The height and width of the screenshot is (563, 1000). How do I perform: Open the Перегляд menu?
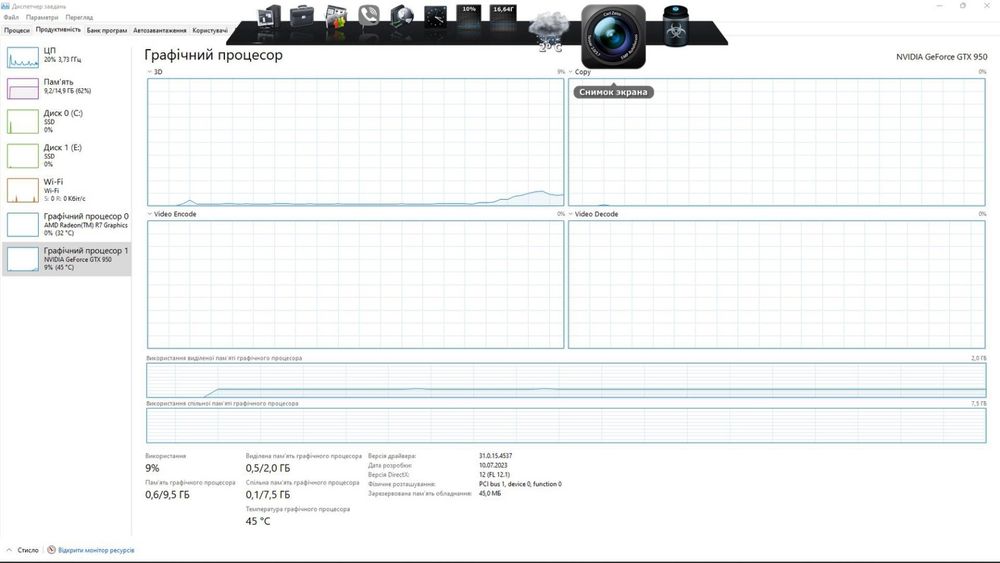click(79, 17)
